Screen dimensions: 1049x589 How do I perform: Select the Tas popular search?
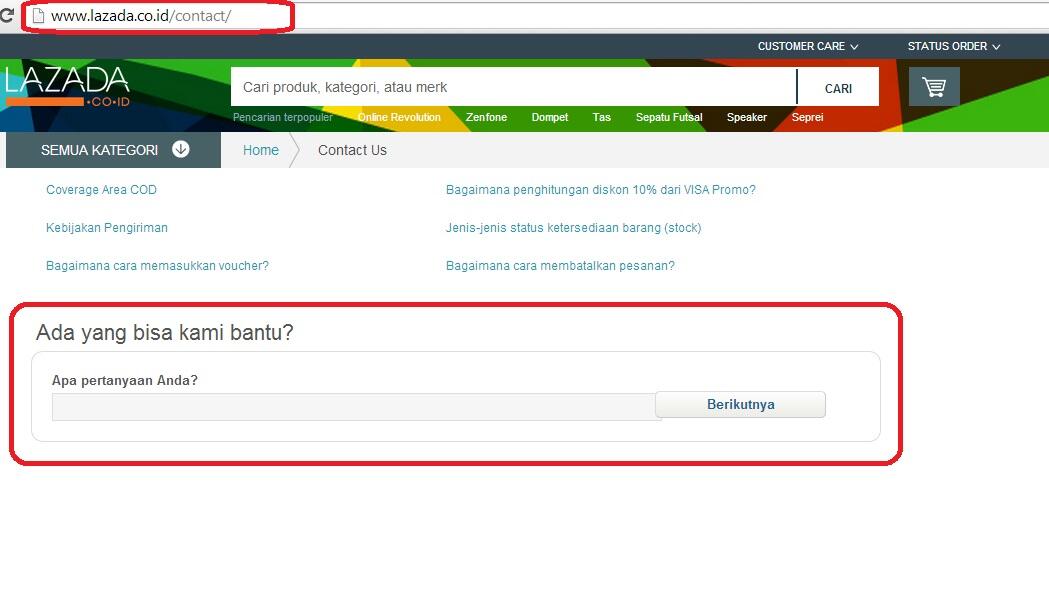pos(601,117)
